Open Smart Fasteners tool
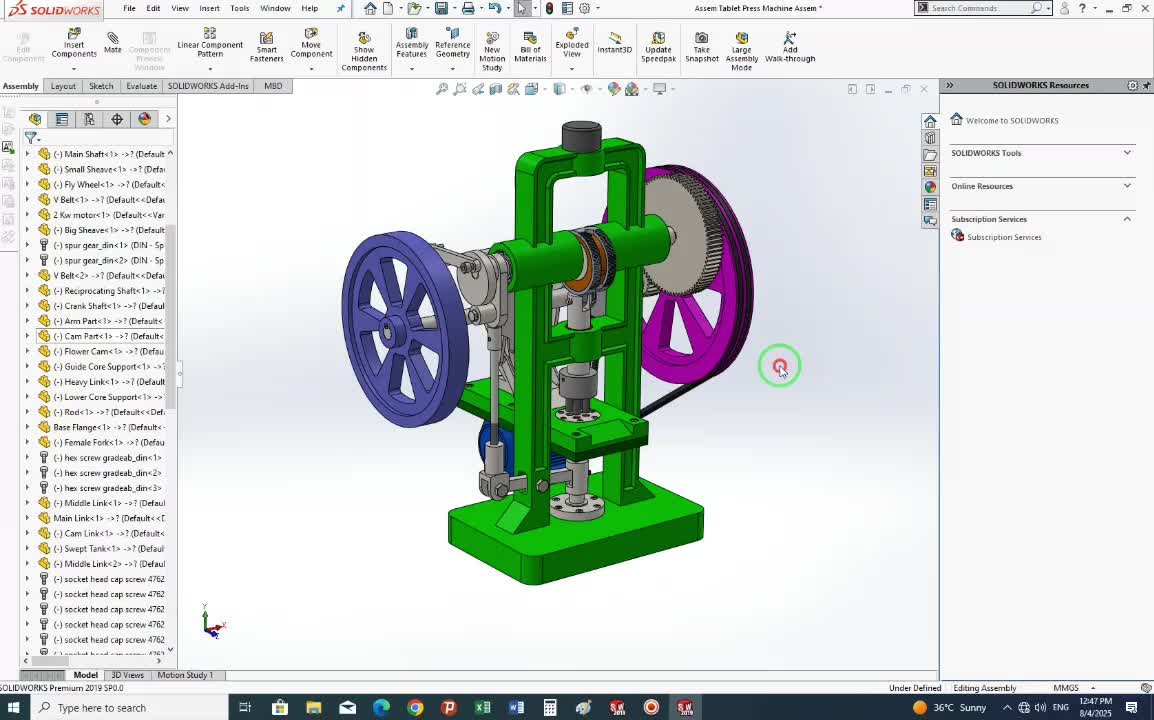1154x720 pixels. coord(266,47)
